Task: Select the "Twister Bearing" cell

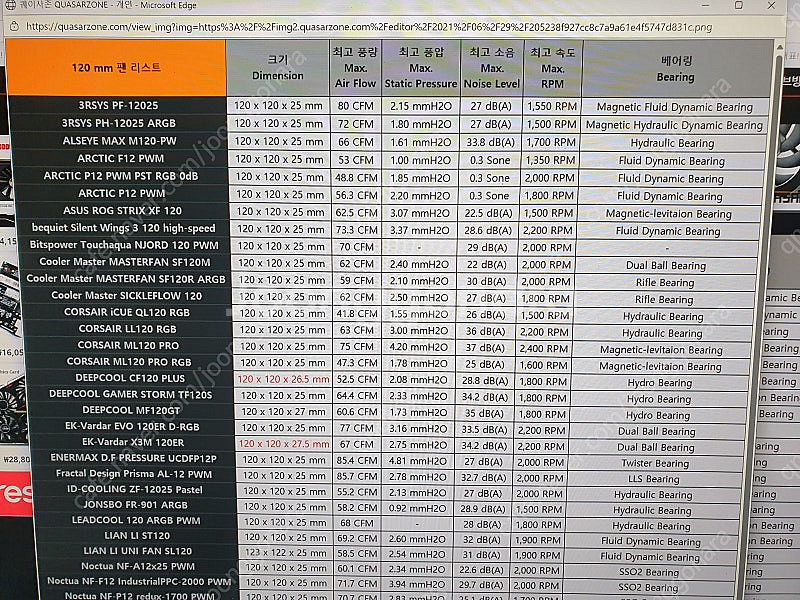Action: click(x=655, y=463)
